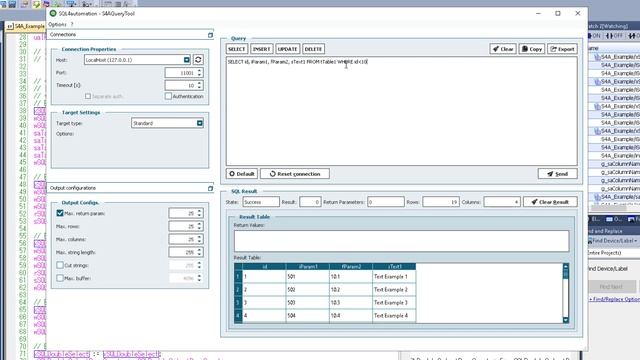Increase Max. return param stepper
This screenshot has width=640, height=360.
click(200, 211)
